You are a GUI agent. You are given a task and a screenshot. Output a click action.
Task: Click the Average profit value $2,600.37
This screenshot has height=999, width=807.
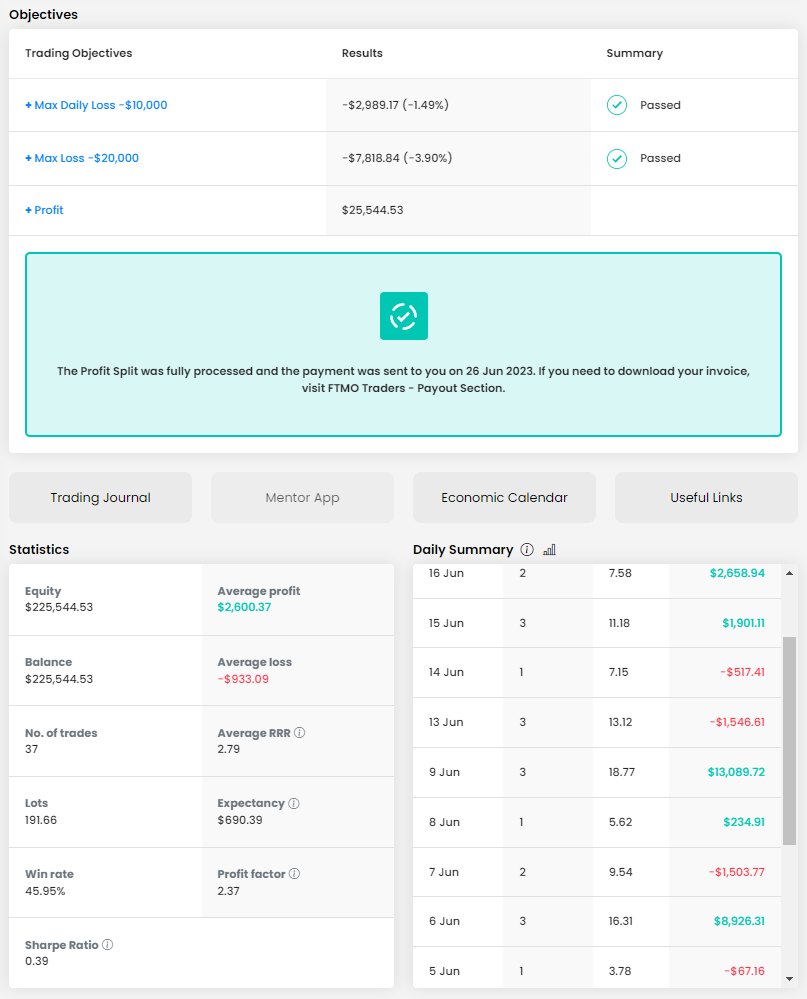click(x=245, y=607)
